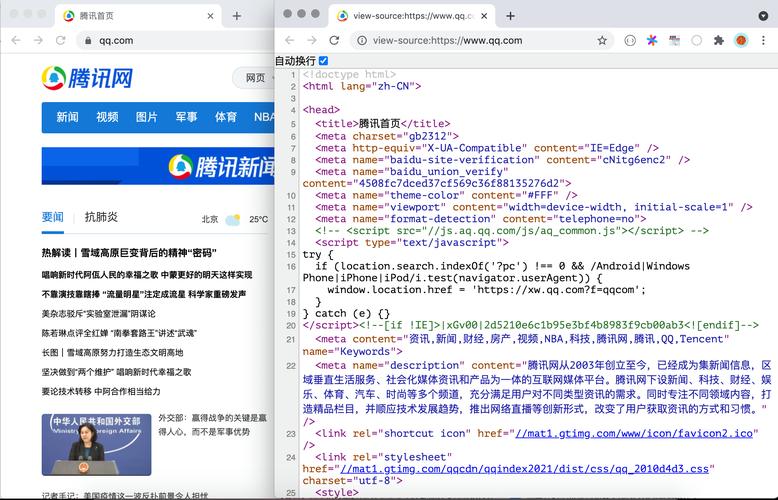Open the user profile avatar

point(741,41)
